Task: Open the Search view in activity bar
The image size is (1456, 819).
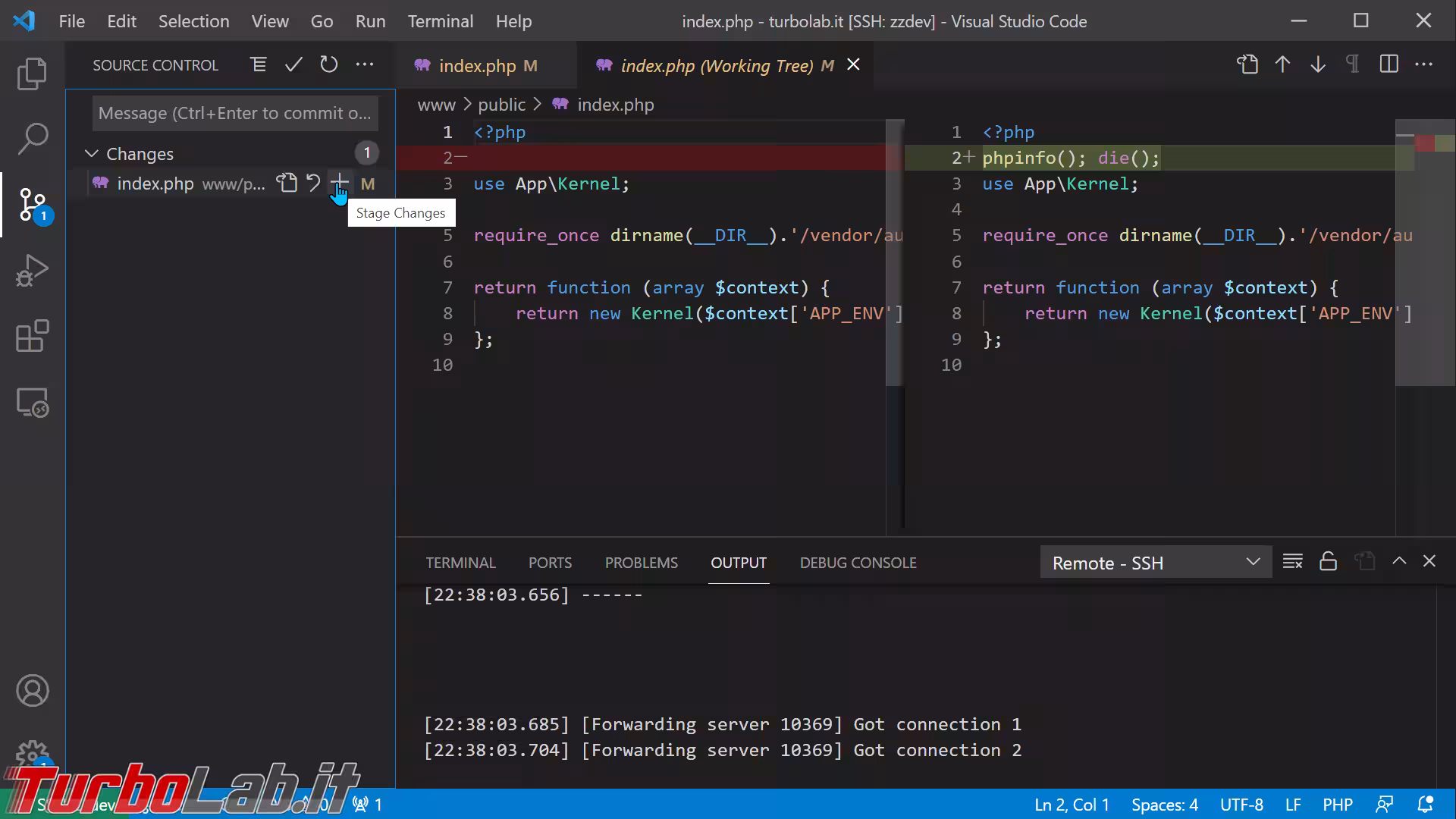Action: pyautogui.click(x=32, y=139)
